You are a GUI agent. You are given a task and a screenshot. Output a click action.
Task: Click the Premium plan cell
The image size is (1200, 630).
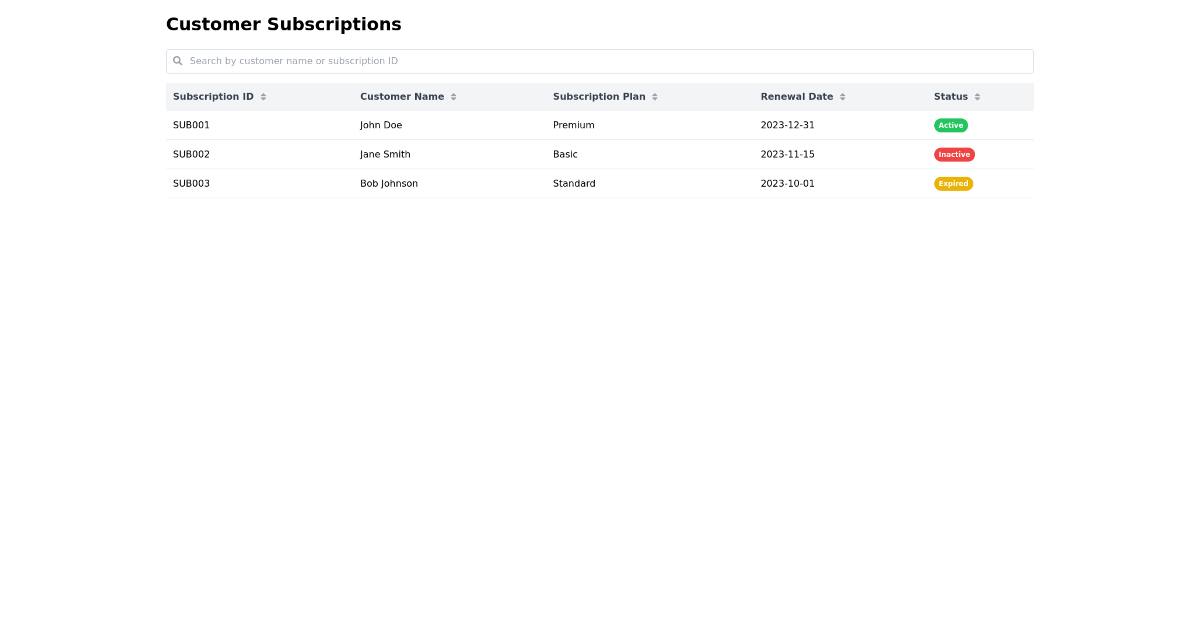pyautogui.click(x=573, y=125)
